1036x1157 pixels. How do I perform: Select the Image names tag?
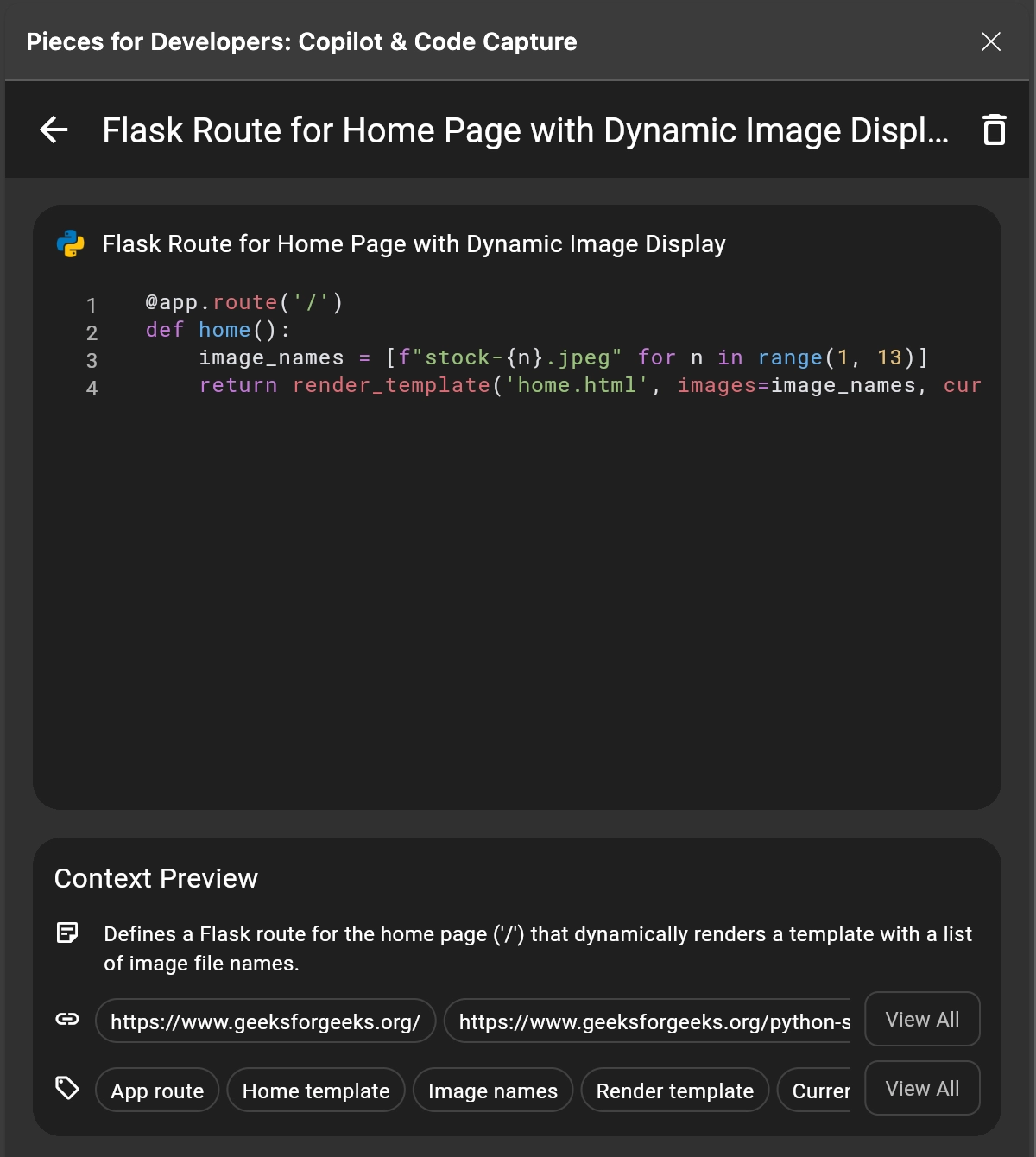(x=492, y=1090)
